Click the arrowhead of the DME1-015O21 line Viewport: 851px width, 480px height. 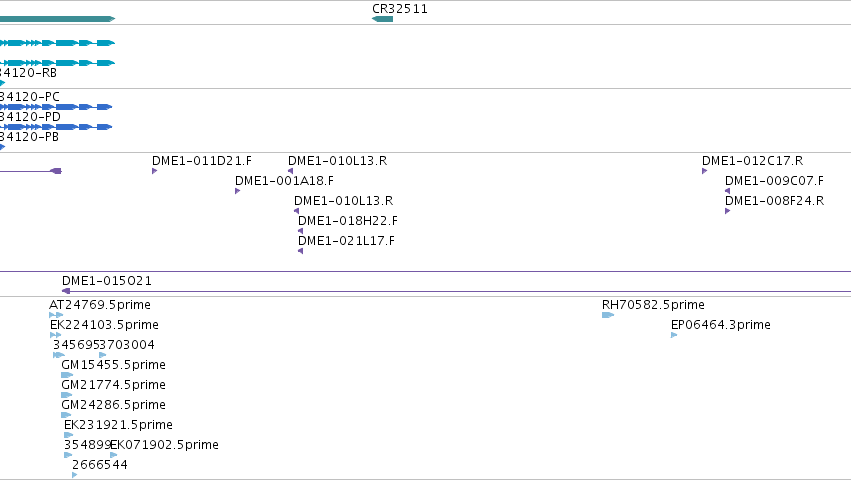[x=66, y=291]
